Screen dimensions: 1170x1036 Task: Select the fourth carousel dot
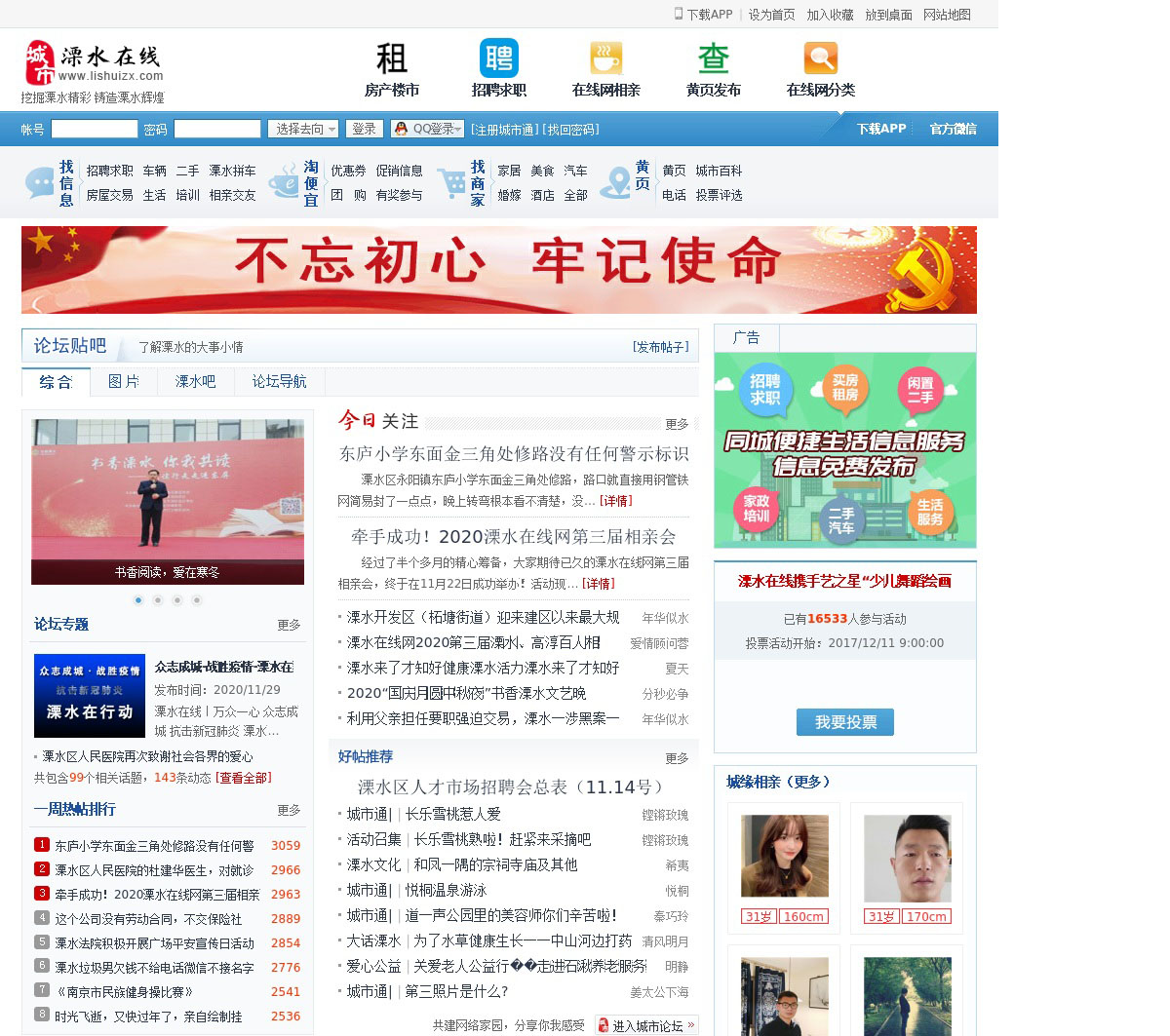[x=197, y=600]
